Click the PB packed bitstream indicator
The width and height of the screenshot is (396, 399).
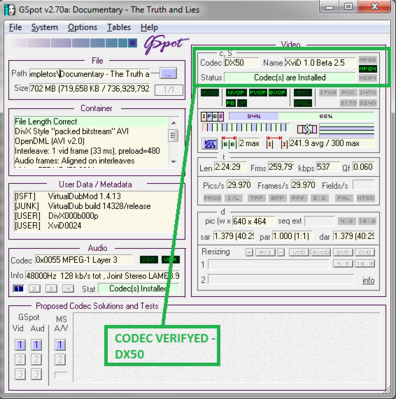pyautogui.click(x=231, y=103)
